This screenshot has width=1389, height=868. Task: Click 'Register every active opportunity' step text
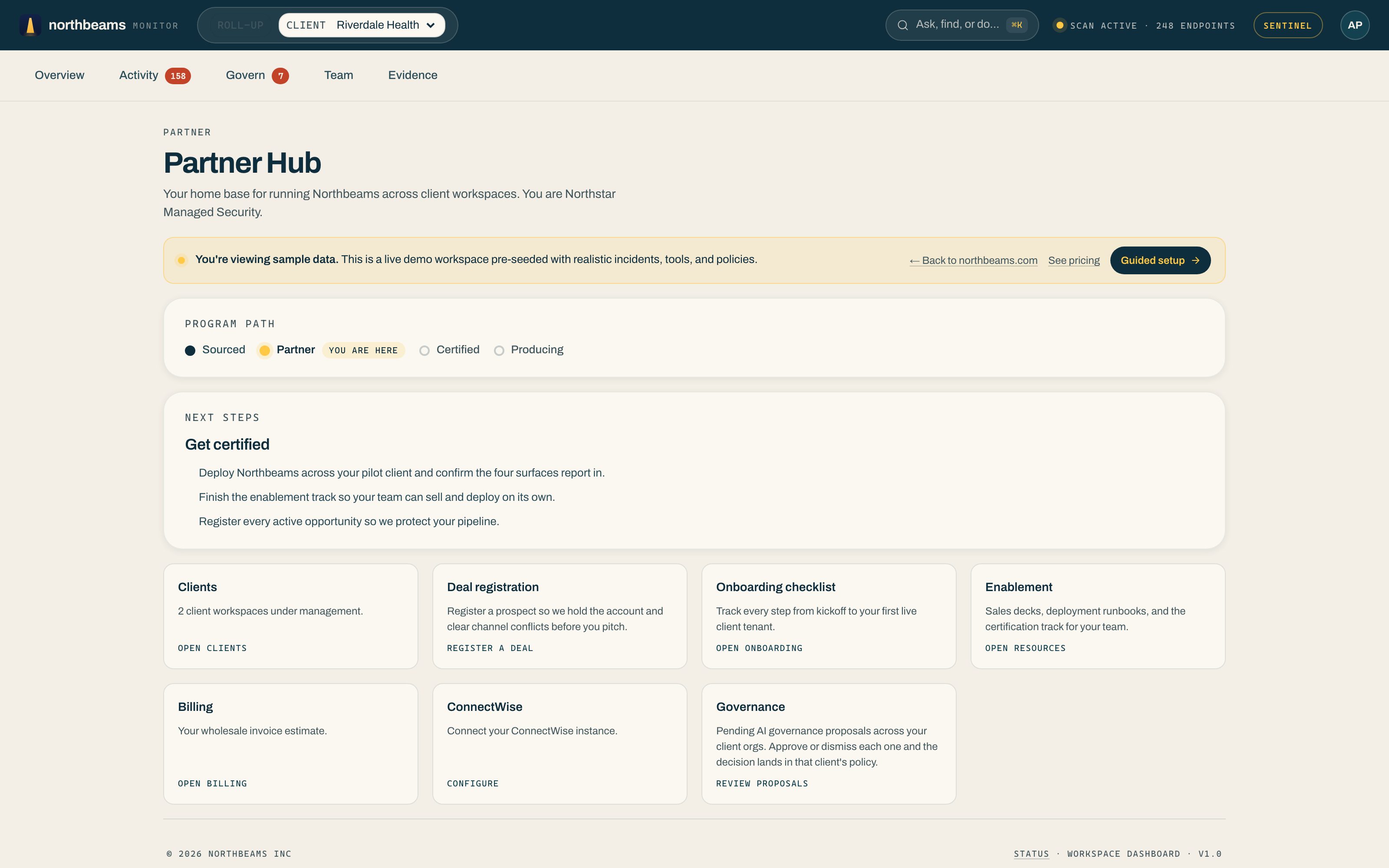coord(349,521)
